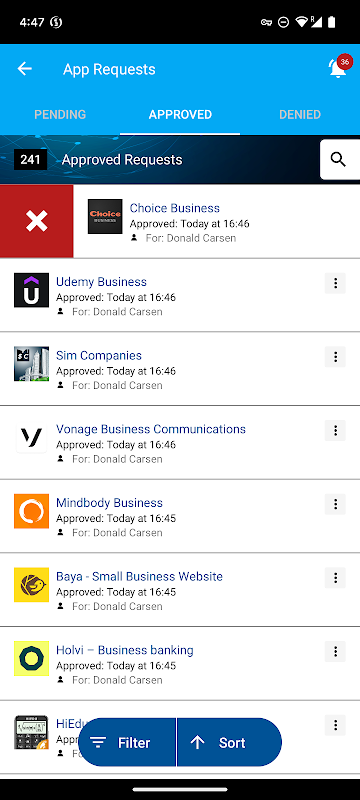The width and height of the screenshot is (360, 800).
Task: Open Mindbody Business options menu
Action: 335,504
